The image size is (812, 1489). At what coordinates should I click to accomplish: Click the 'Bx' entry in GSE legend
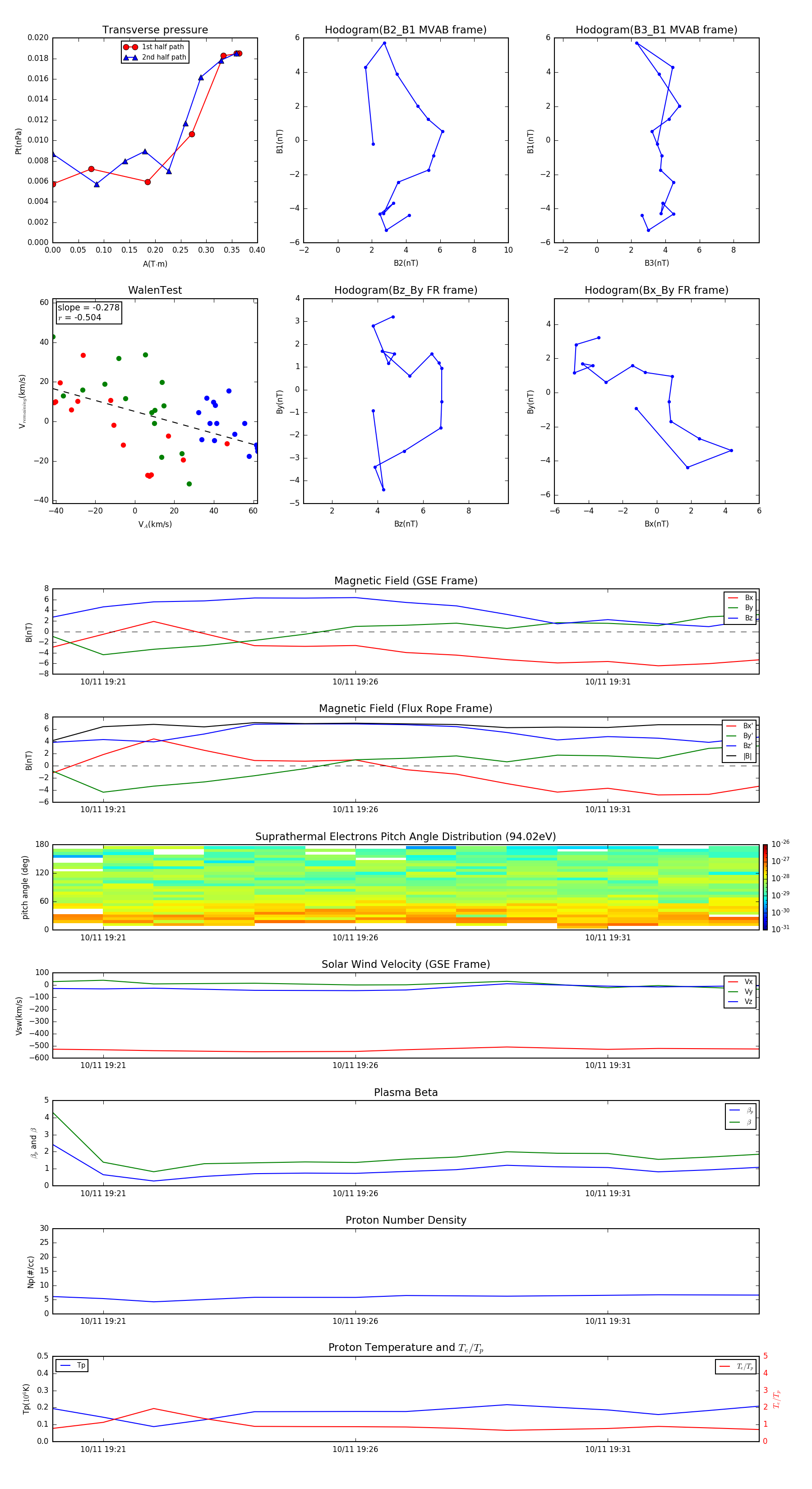click(741, 598)
